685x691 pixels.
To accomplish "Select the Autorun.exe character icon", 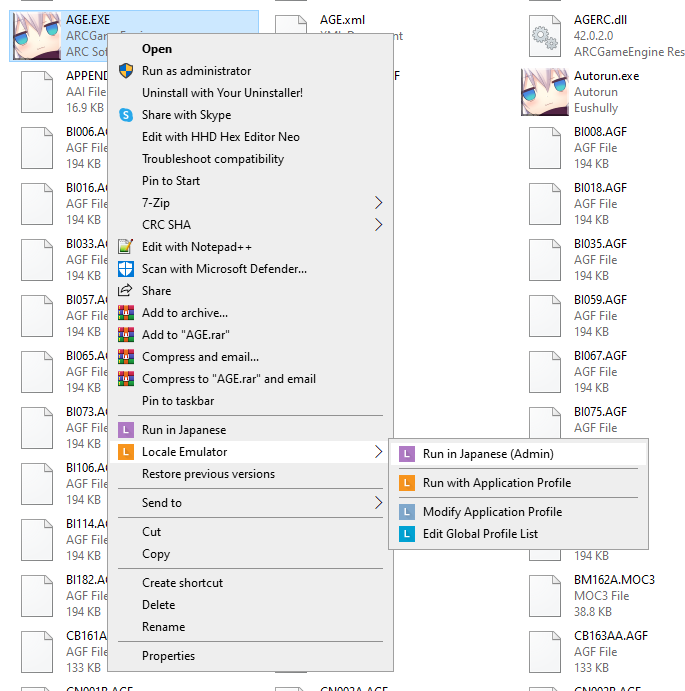I will (545, 92).
